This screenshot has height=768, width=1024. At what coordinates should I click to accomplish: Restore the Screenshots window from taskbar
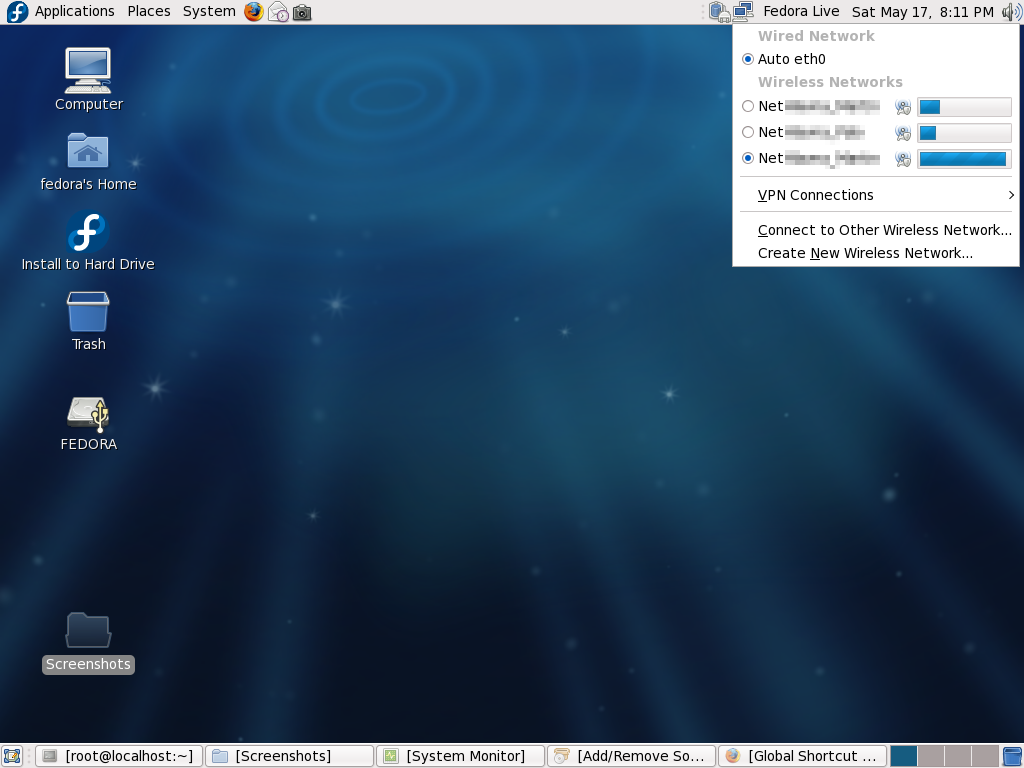click(289, 756)
